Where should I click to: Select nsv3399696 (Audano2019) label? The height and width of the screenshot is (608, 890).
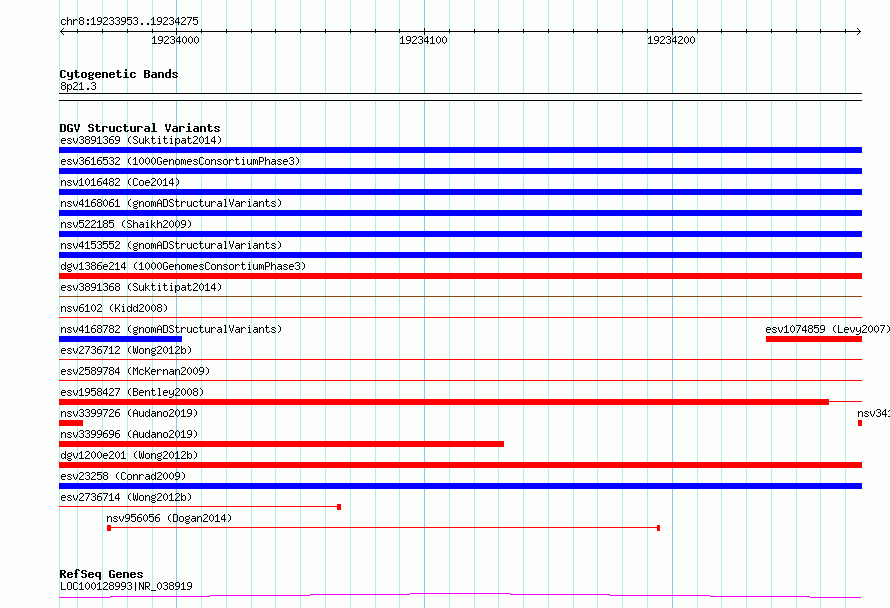129,434
